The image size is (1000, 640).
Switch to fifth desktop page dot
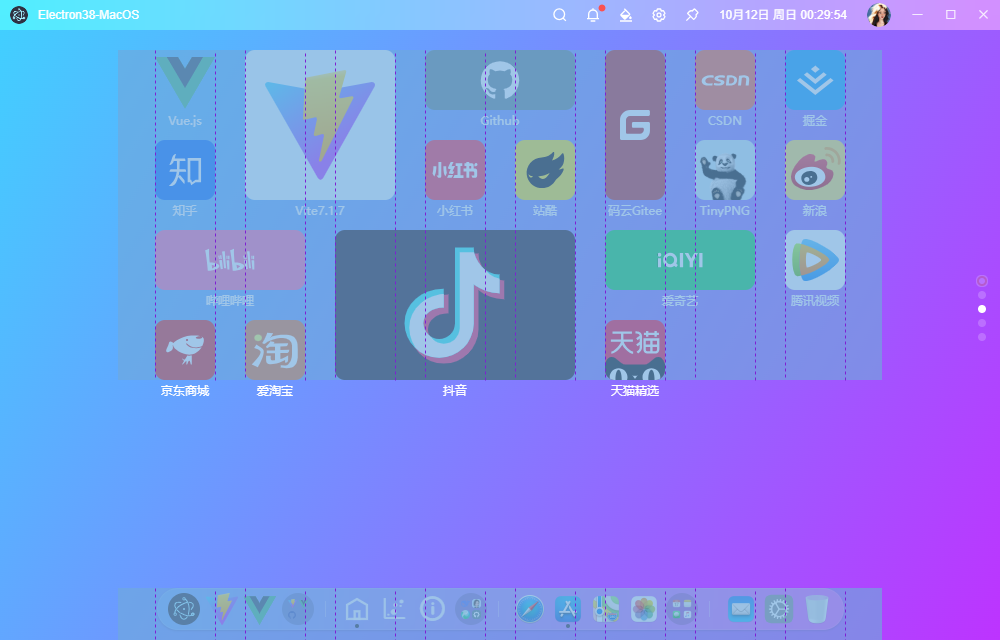point(982,337)
